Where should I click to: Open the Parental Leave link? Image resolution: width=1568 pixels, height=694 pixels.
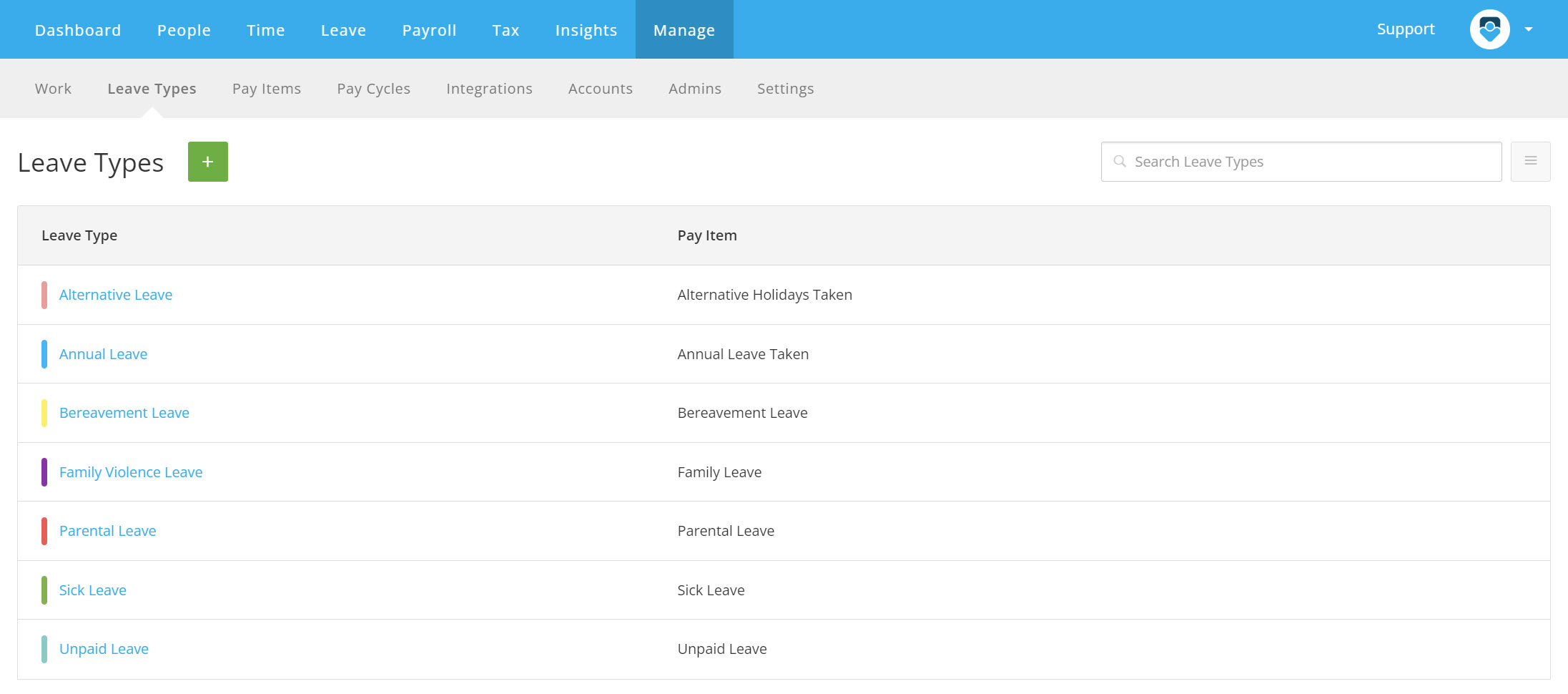point(107,531)
